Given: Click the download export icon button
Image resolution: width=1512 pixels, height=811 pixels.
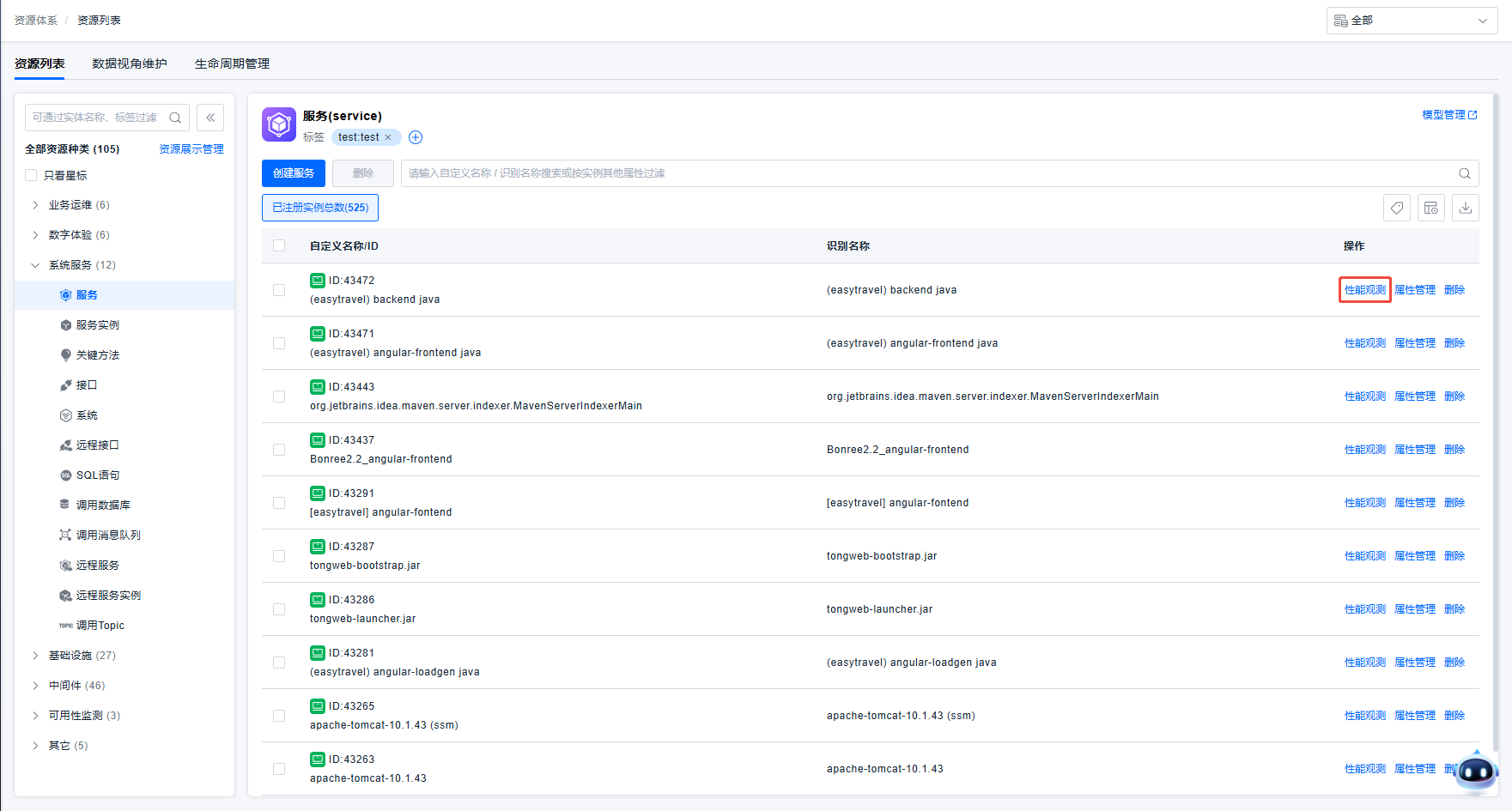Looking at the screenshot, I should 1466,208.
